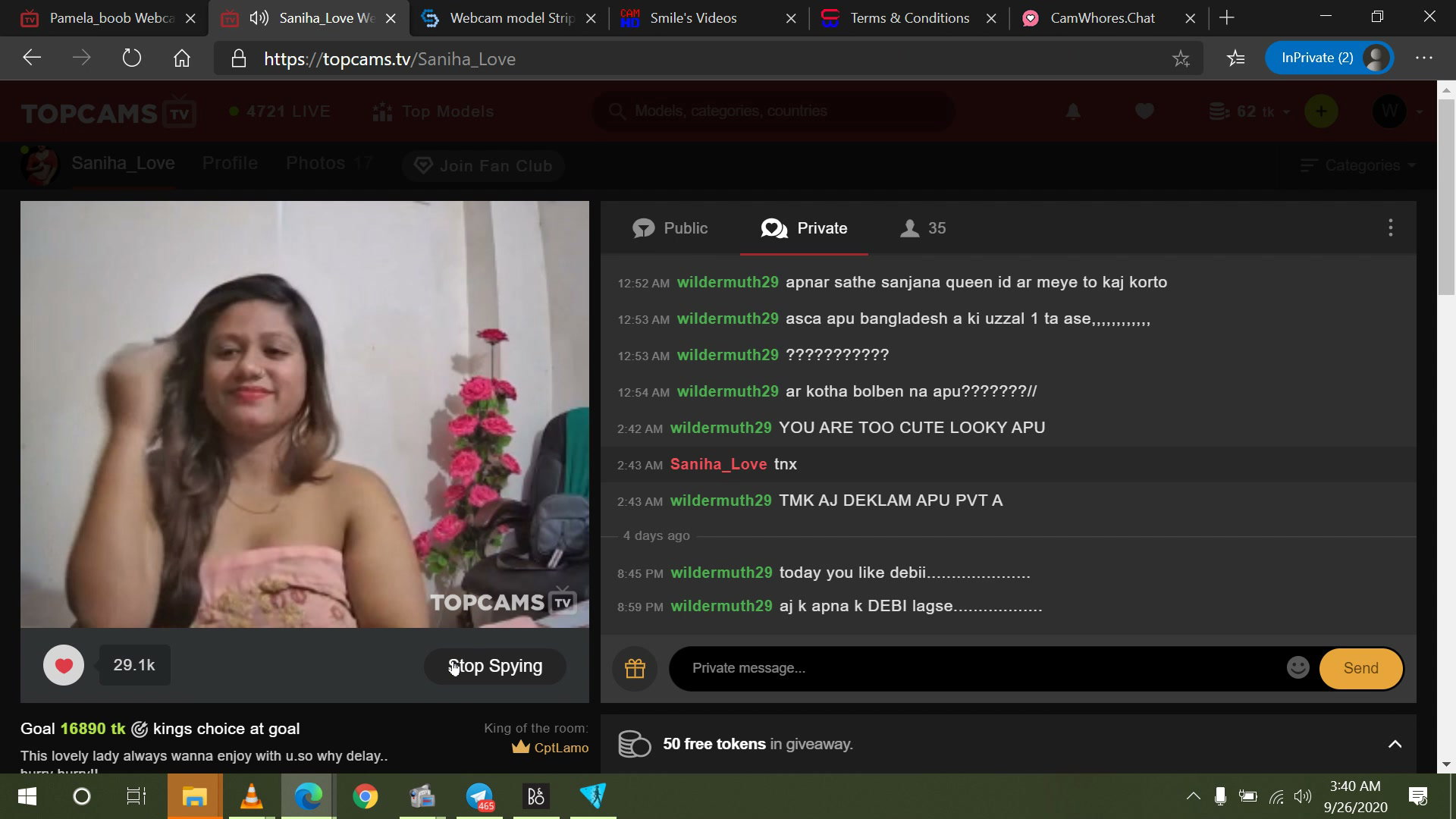
Task: Expand the arrow beside the user avatar
Action: (x=1419, y=112)
